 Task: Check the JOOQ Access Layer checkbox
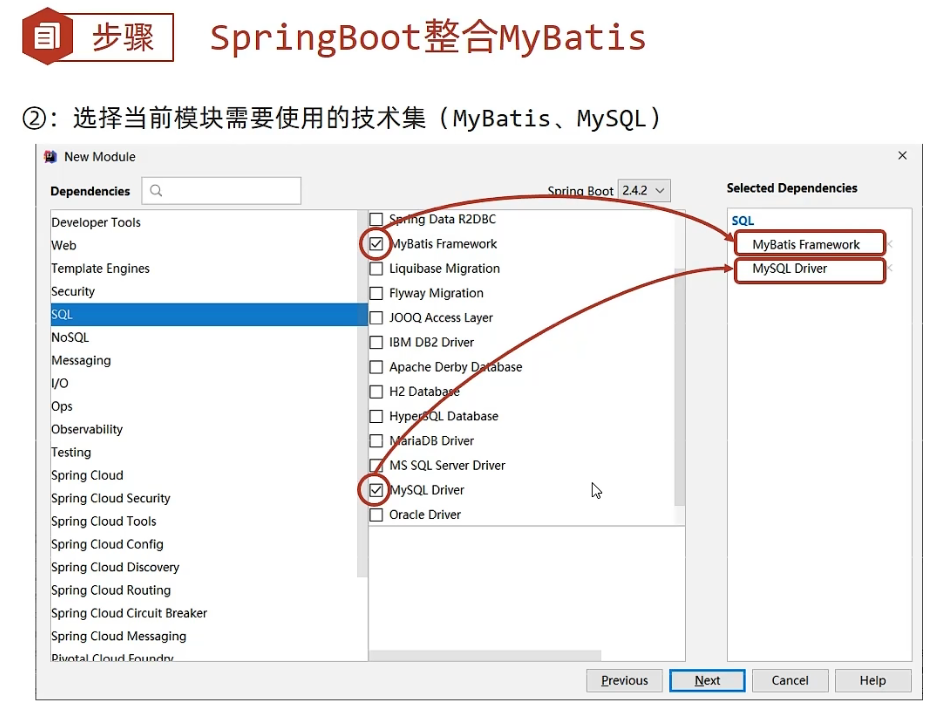click(376, 318)
